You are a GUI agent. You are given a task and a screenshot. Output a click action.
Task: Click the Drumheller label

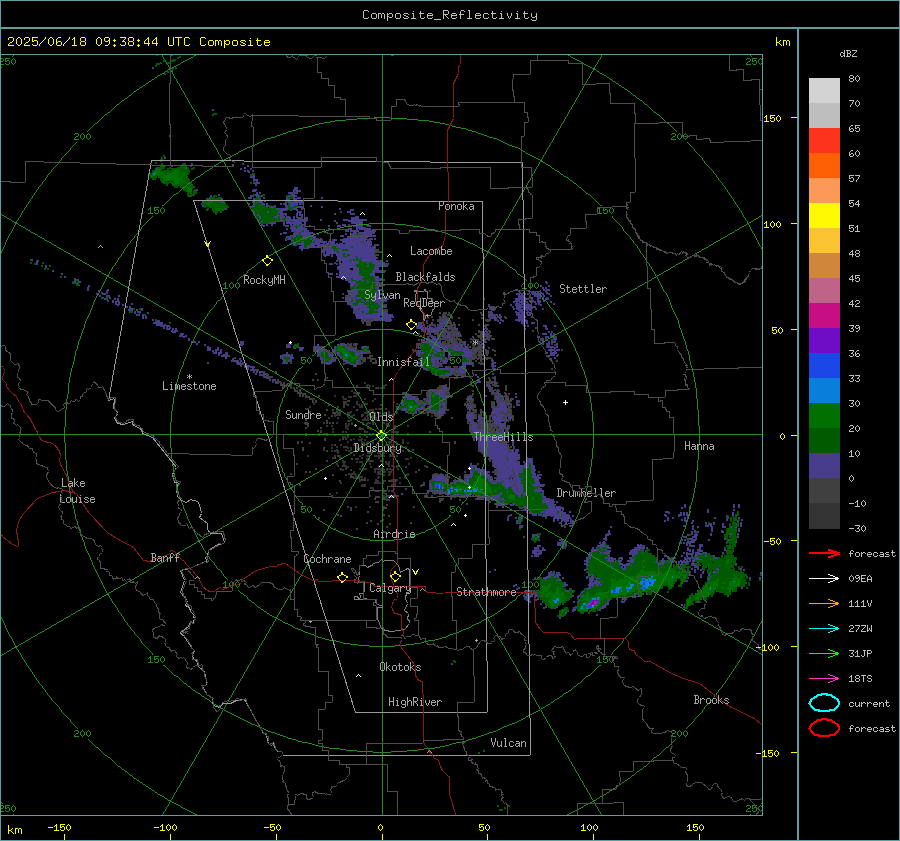(x=586, y=493)
